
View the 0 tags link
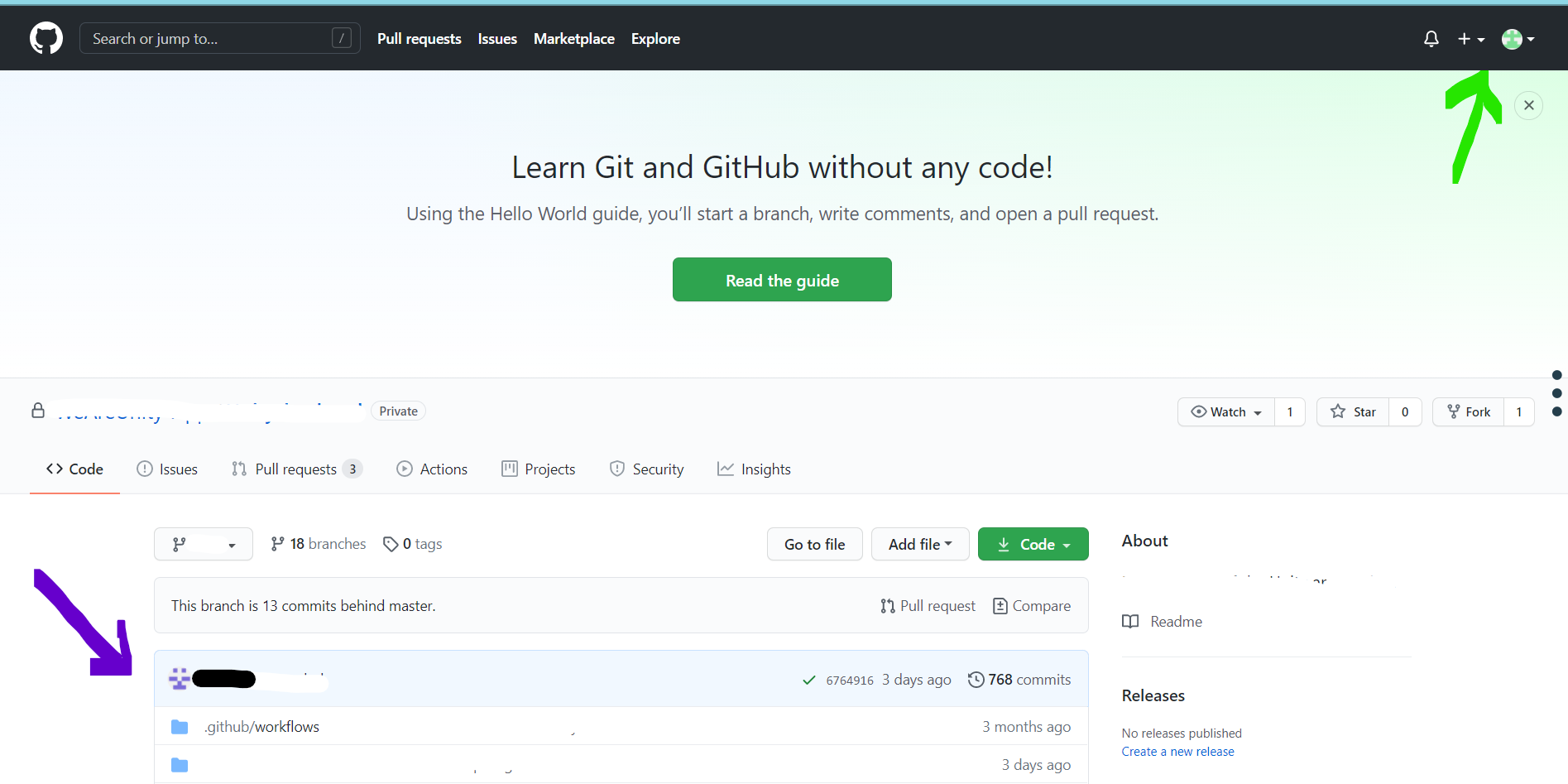[x=413, y=544]
